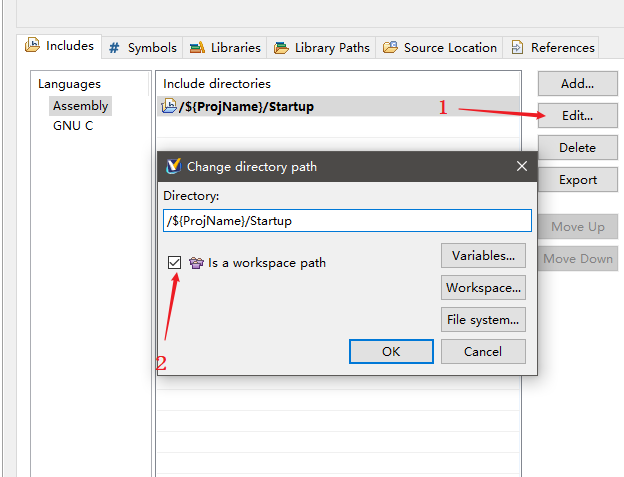Open the References tab
The width and height of the screenshot is (624, 477).
pos(553,47)
